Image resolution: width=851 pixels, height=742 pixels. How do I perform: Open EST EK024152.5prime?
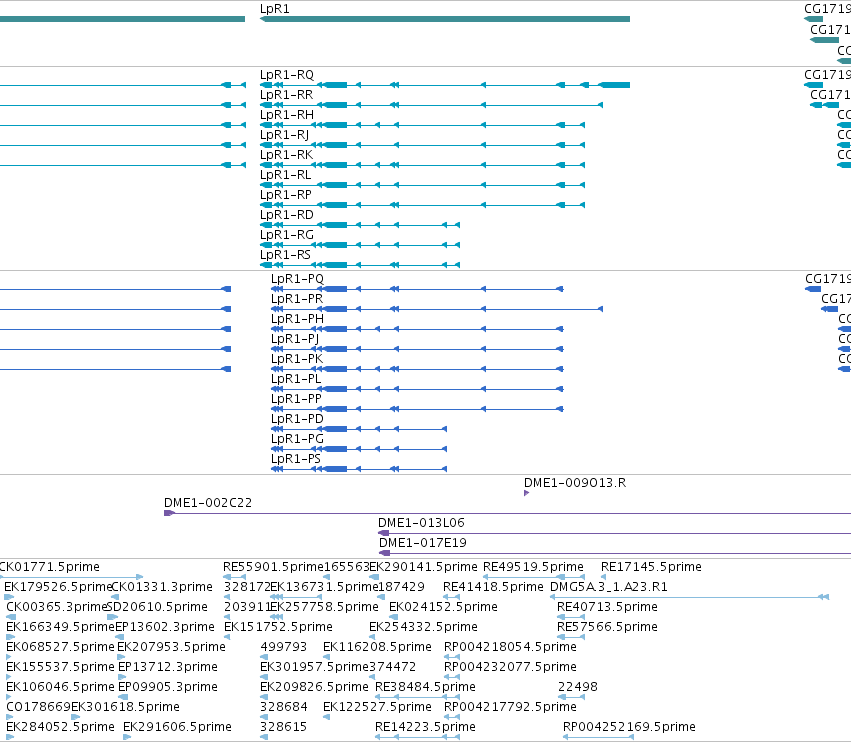443,607
